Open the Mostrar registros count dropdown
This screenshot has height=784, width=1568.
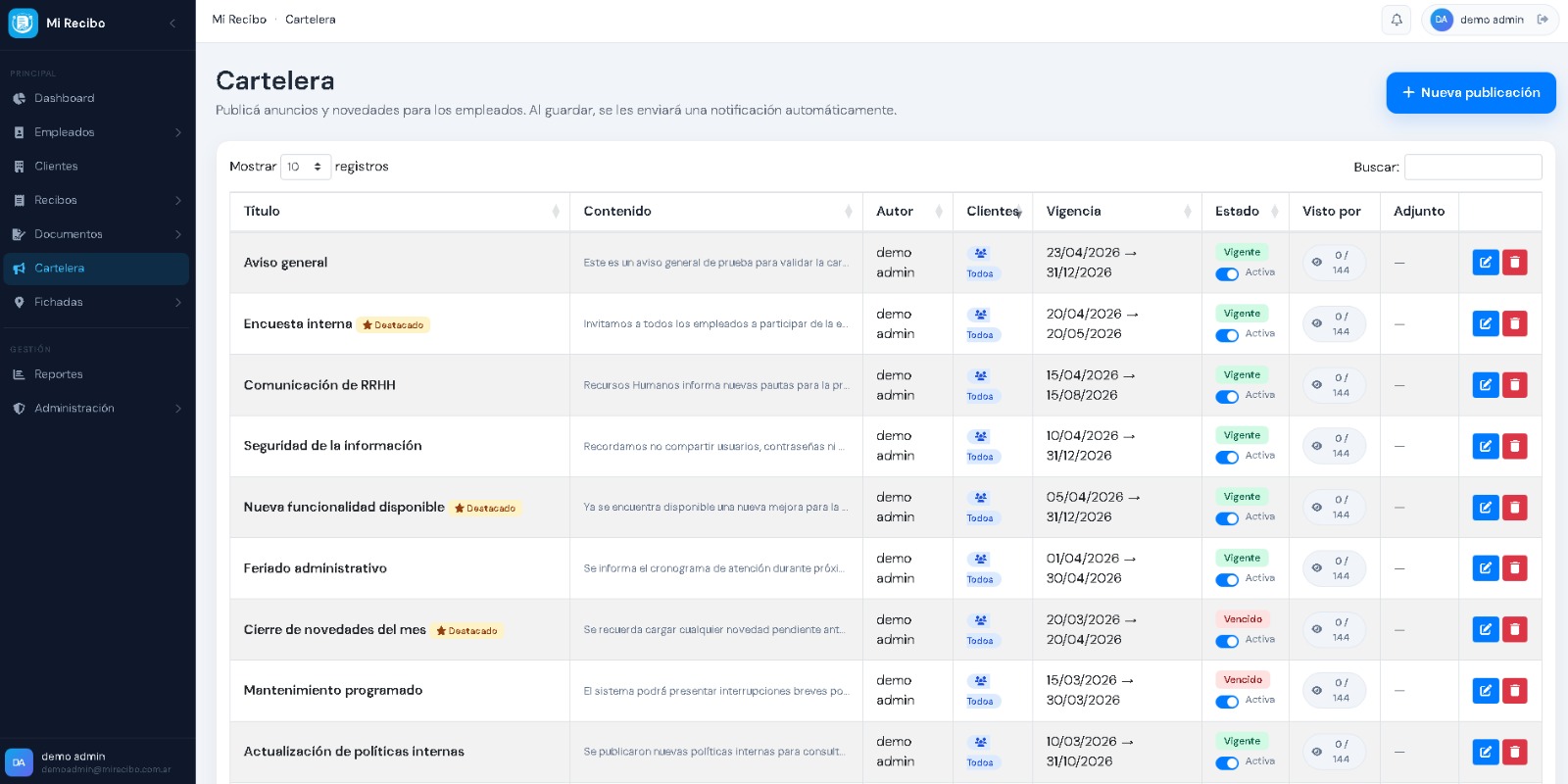(x=305, y=167)
